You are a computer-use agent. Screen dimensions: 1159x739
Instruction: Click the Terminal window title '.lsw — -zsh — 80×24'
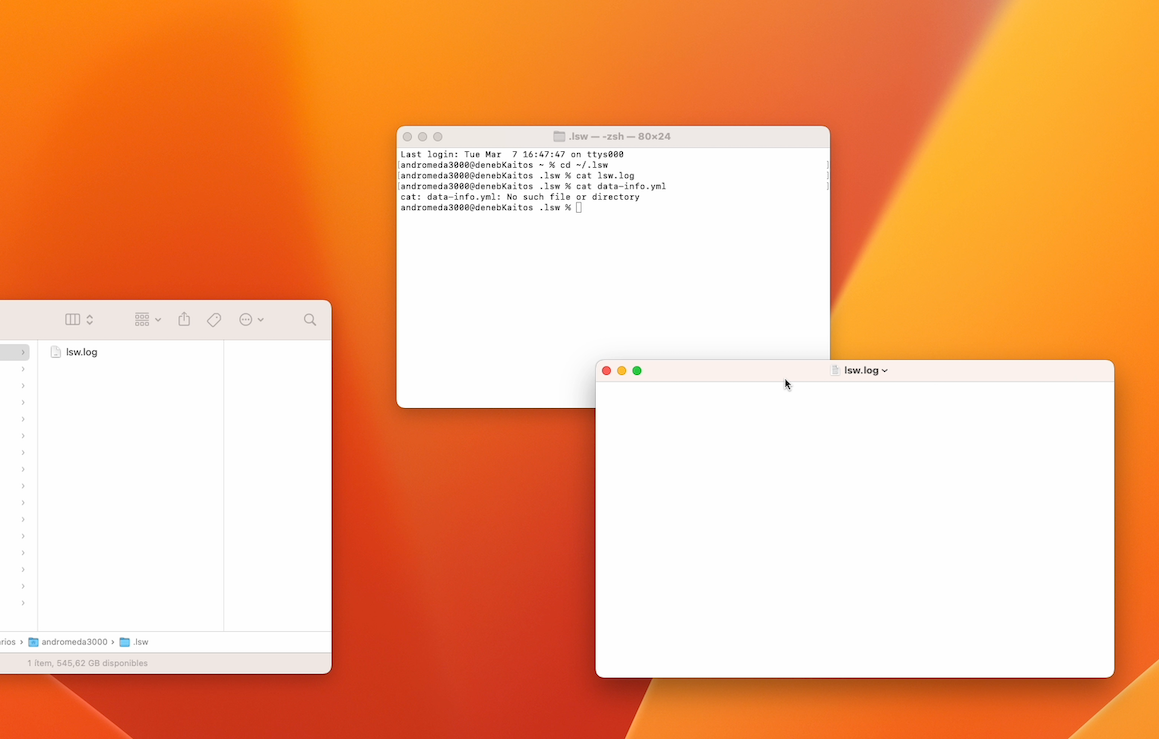point(619,136)
